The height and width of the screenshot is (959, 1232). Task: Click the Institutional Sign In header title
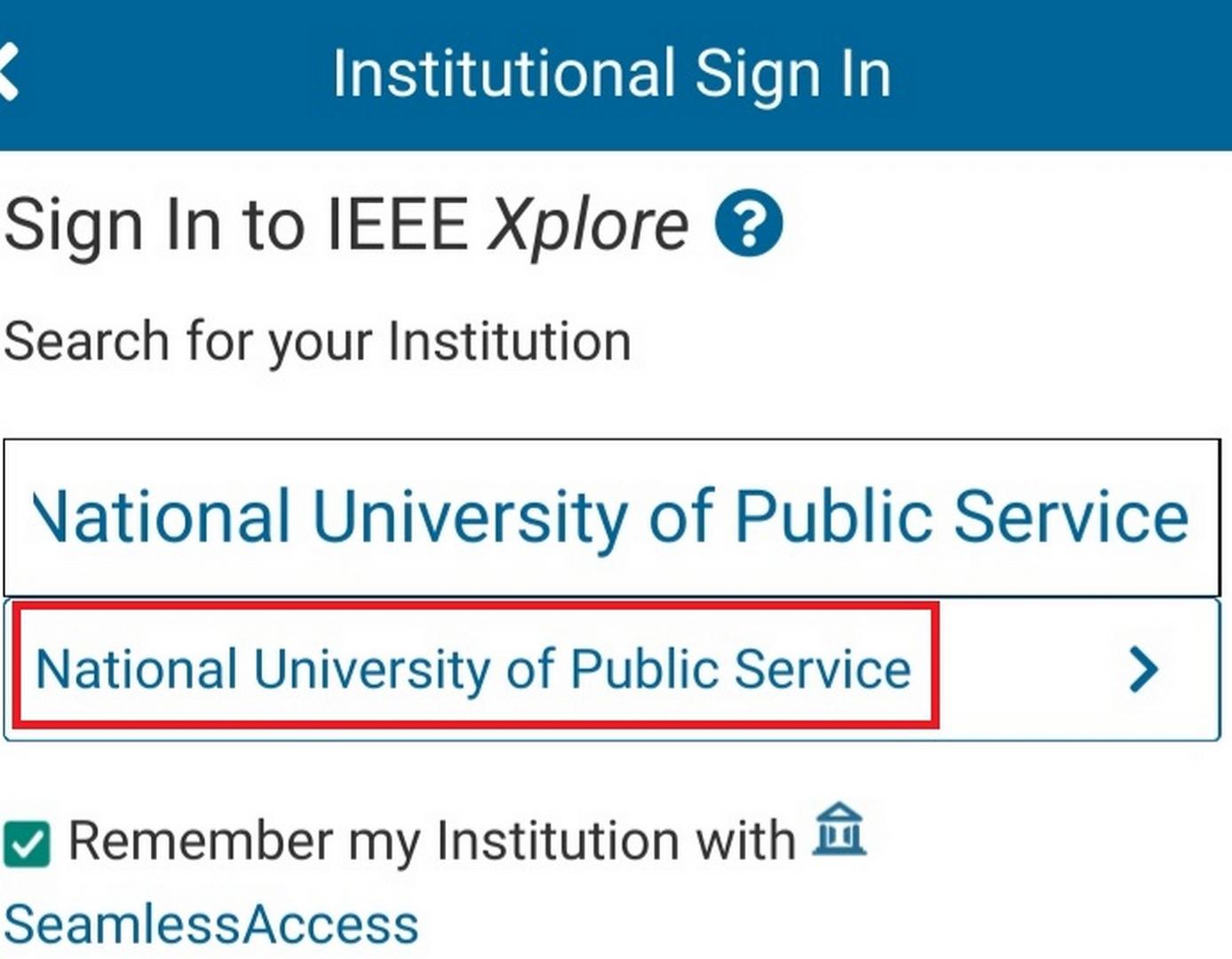point(611,75)
